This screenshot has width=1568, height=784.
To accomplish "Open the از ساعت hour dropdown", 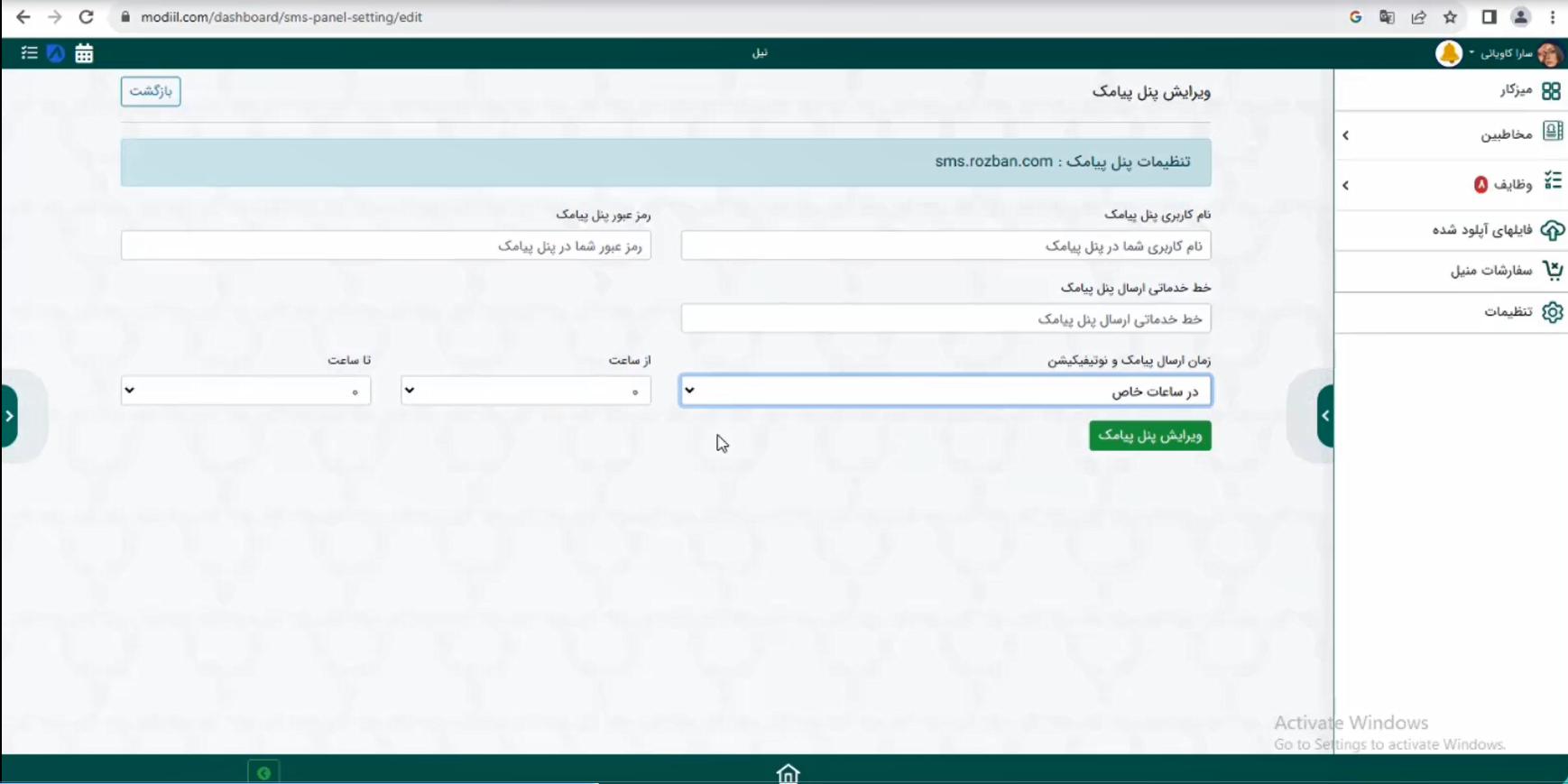I will (x=525, y=391).
